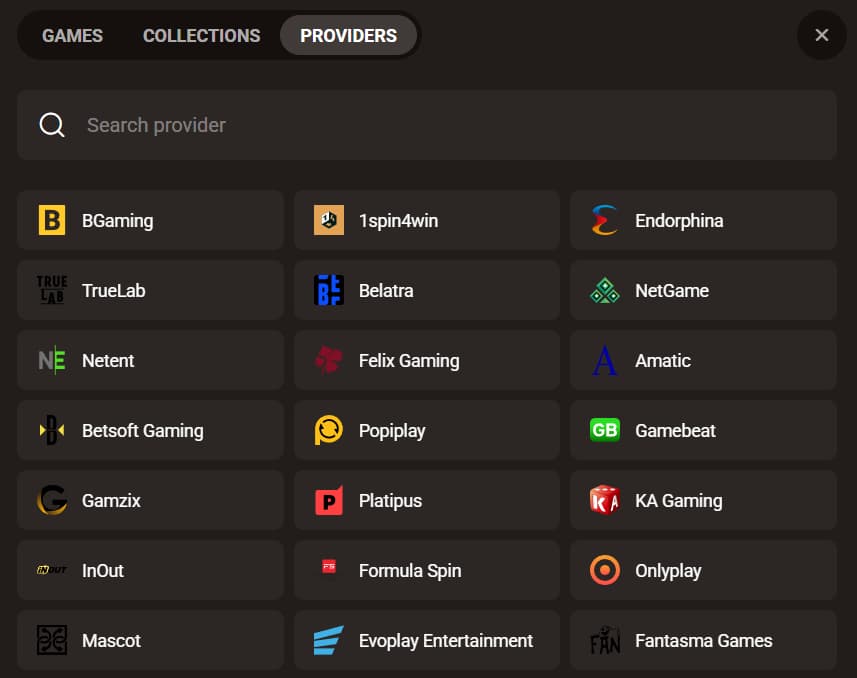Image resolution: width=857 pixels, height=678 pixels.
Task: Select the Onlyplay provider name text
Action: click(668, 571)
